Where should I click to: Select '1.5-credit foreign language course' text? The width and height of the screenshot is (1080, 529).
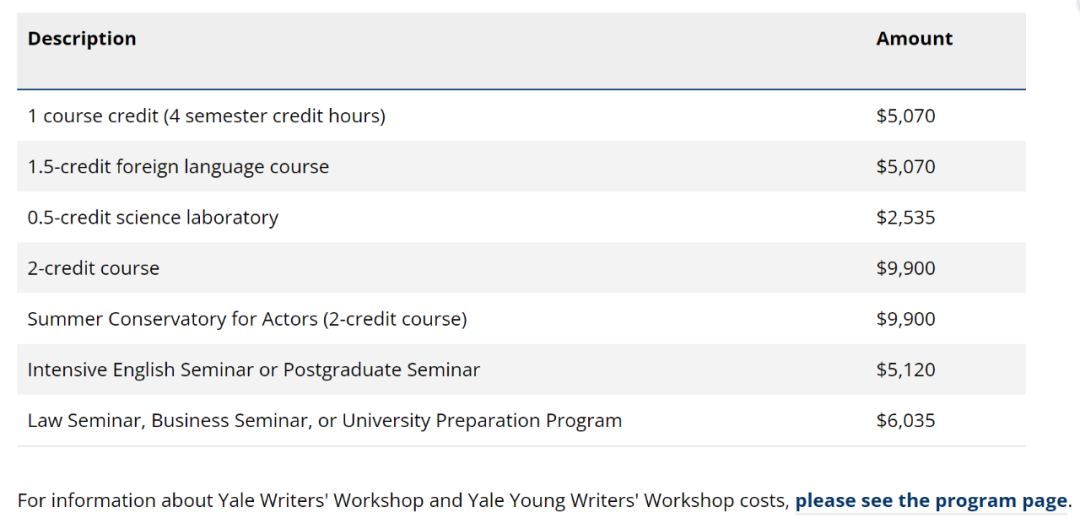click(178, 167)
